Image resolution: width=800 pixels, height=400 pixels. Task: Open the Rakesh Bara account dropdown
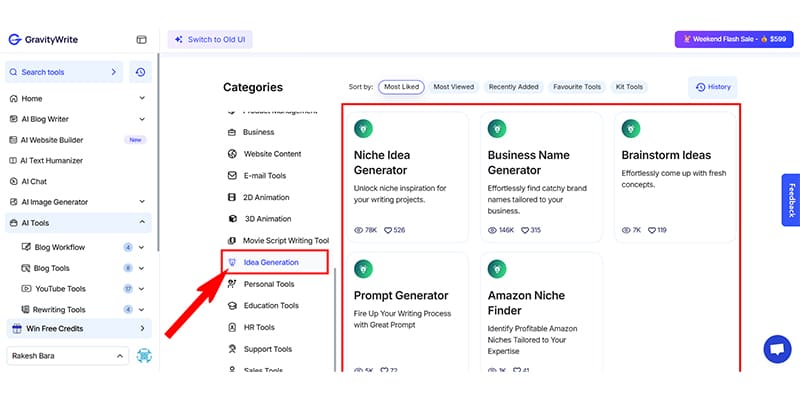(68, 356)
